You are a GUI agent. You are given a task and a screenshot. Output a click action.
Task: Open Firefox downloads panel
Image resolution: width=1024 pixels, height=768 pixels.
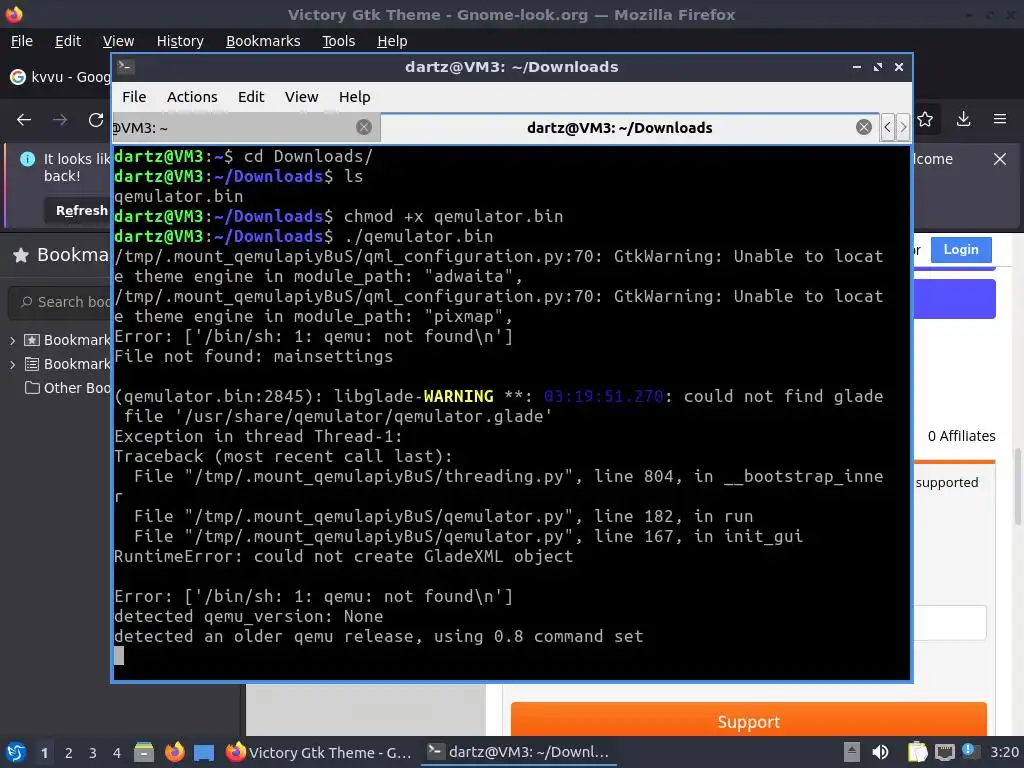[x=963, y=119]
